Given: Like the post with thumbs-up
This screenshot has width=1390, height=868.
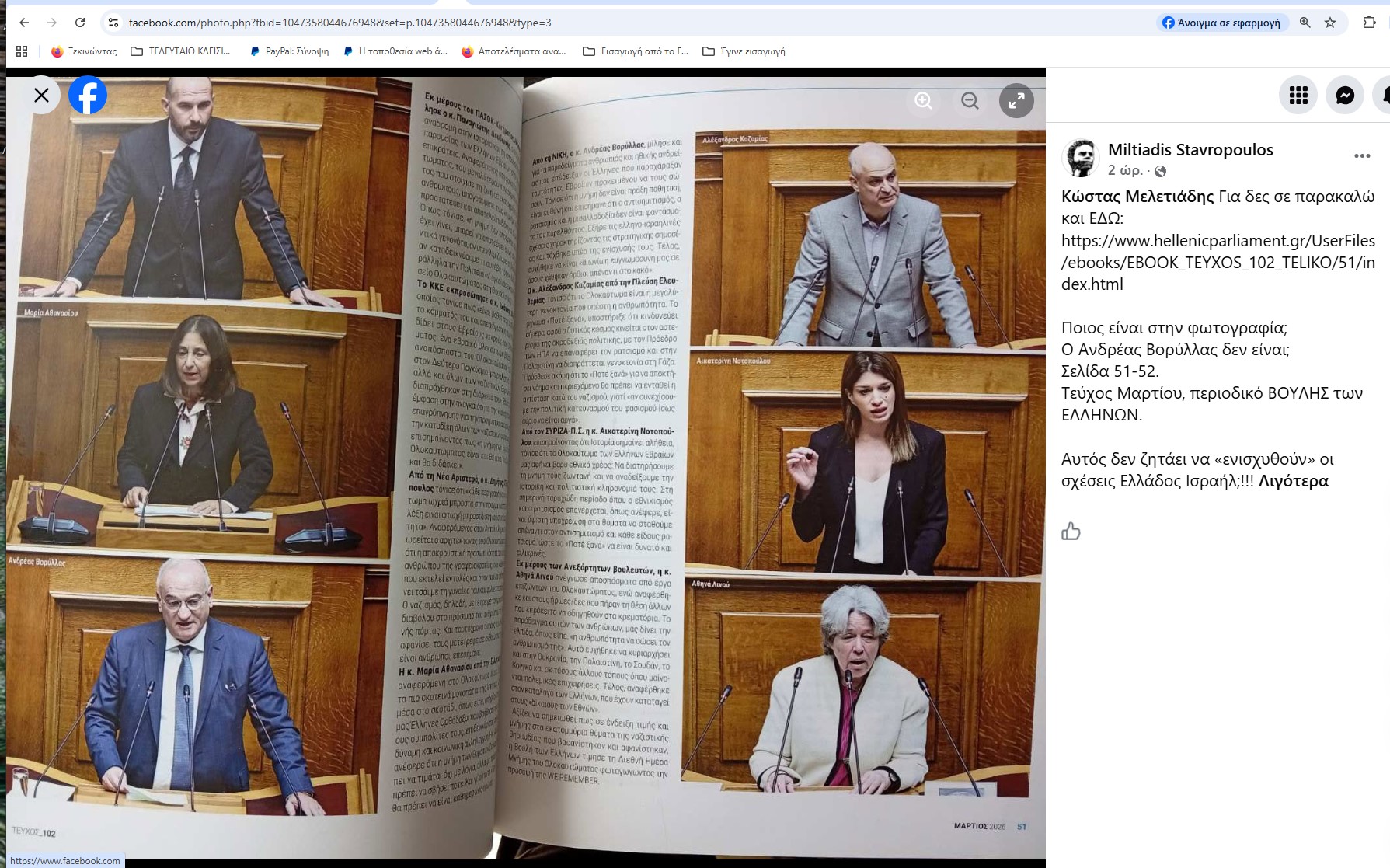Looking at the screenshot, I should click(x=1071, y=532).
